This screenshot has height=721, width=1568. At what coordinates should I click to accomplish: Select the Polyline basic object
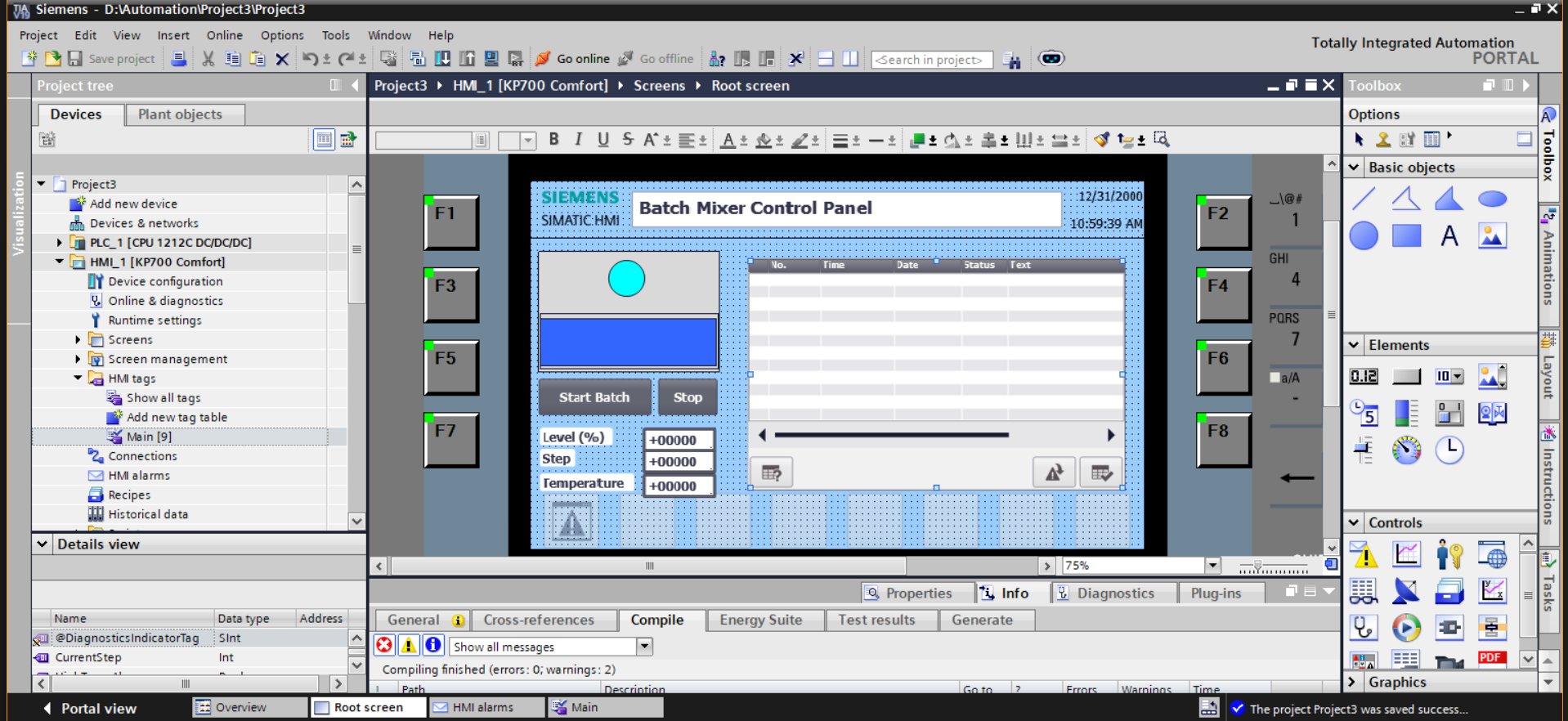1406,199
